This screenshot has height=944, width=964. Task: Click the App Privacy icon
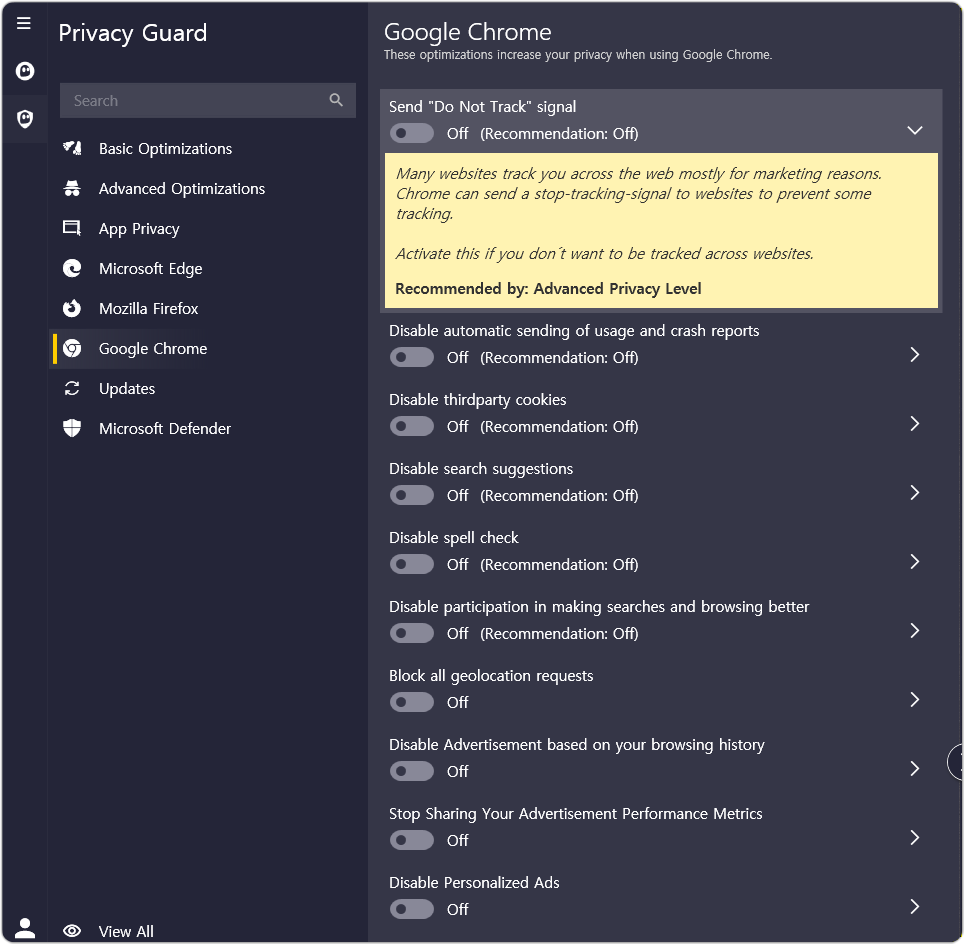[x=71, y=228]
